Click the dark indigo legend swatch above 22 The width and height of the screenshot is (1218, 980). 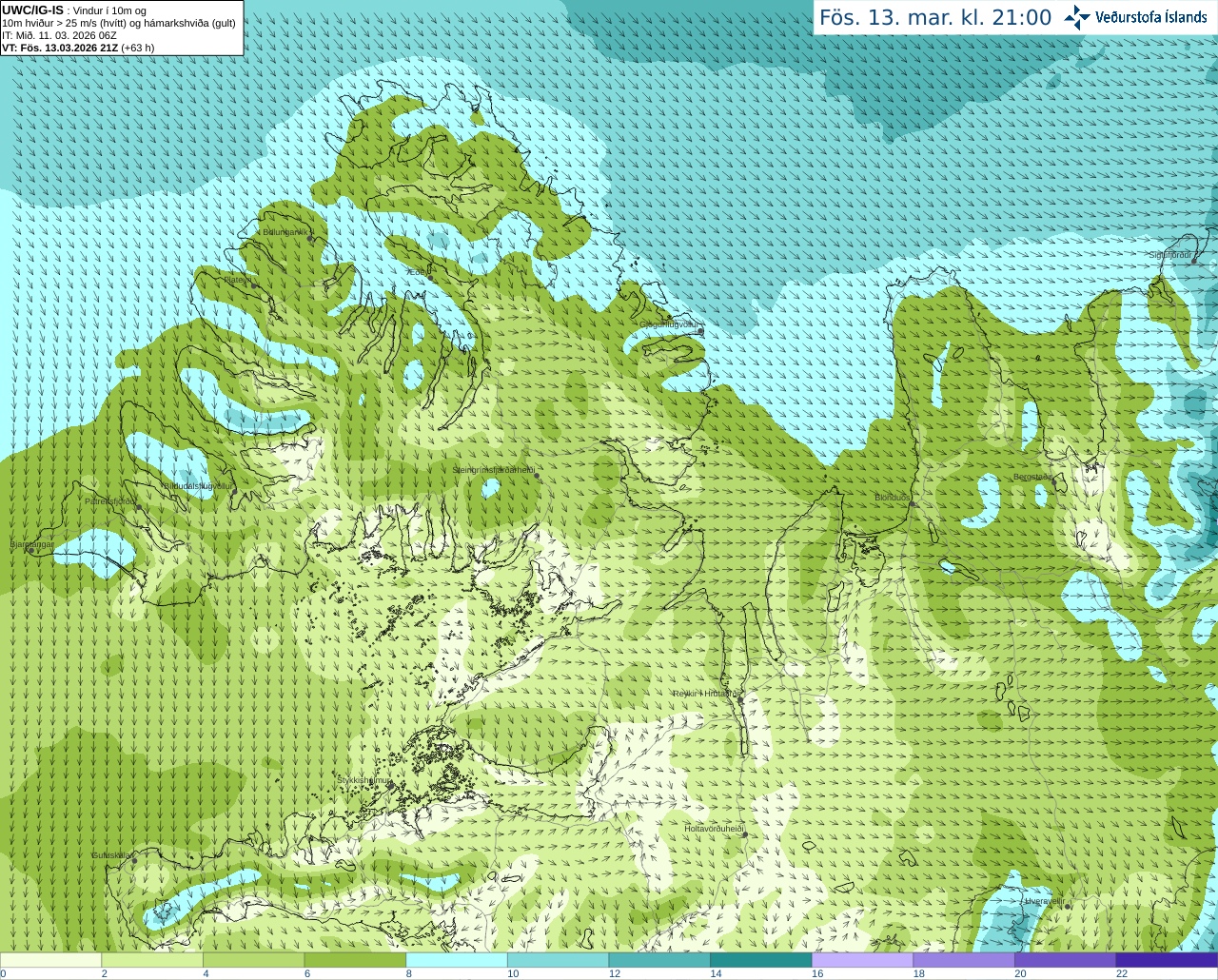[1167, 960]
